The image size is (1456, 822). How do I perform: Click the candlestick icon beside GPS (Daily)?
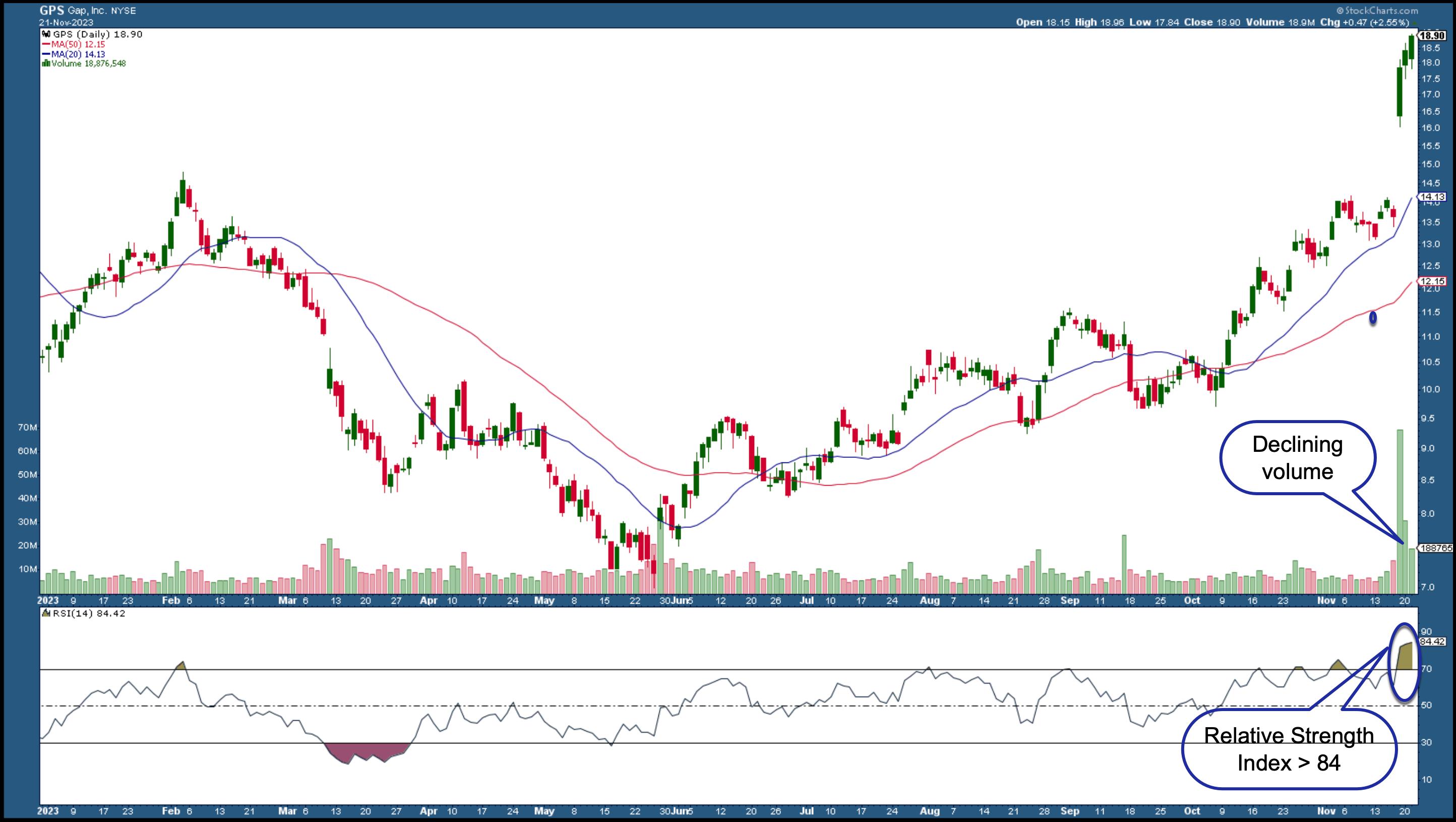click(x=47, y=34)
